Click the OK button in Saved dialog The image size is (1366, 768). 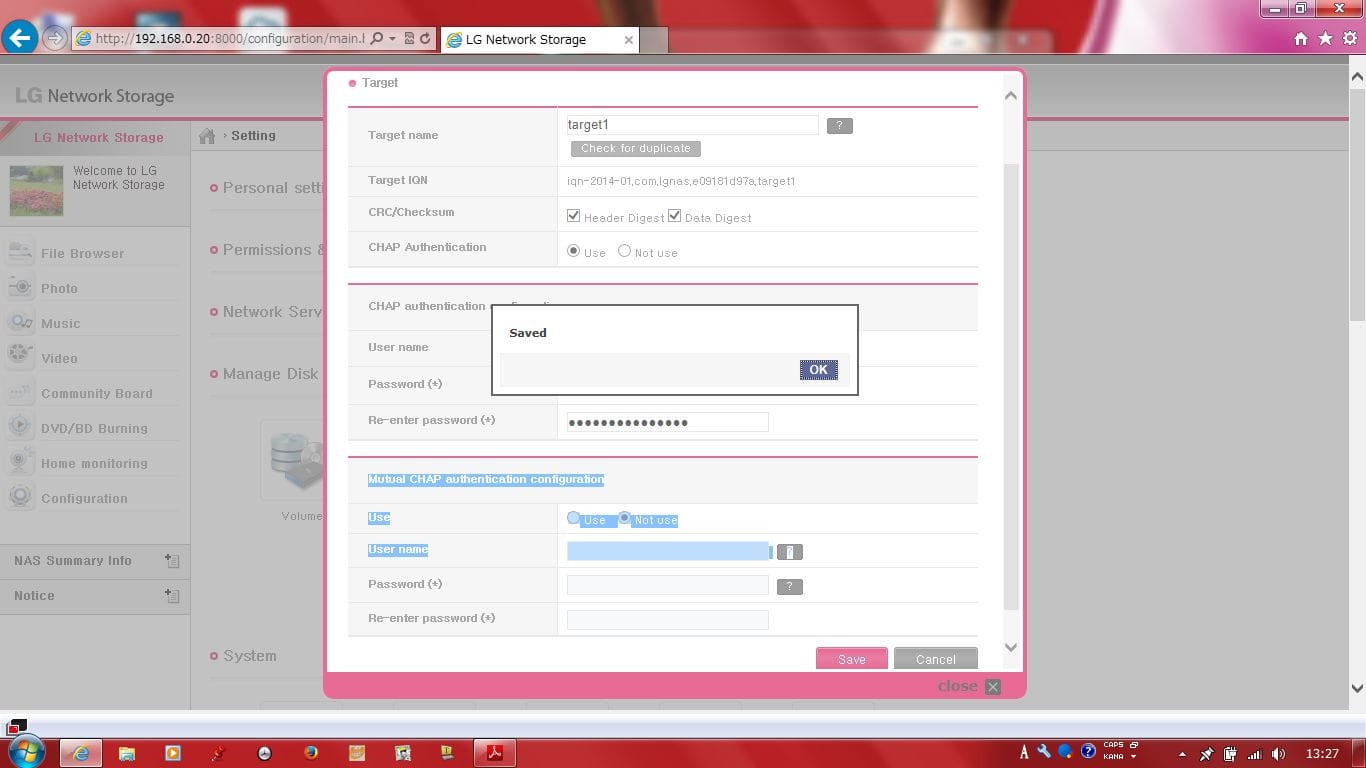(x=818, y=370)
